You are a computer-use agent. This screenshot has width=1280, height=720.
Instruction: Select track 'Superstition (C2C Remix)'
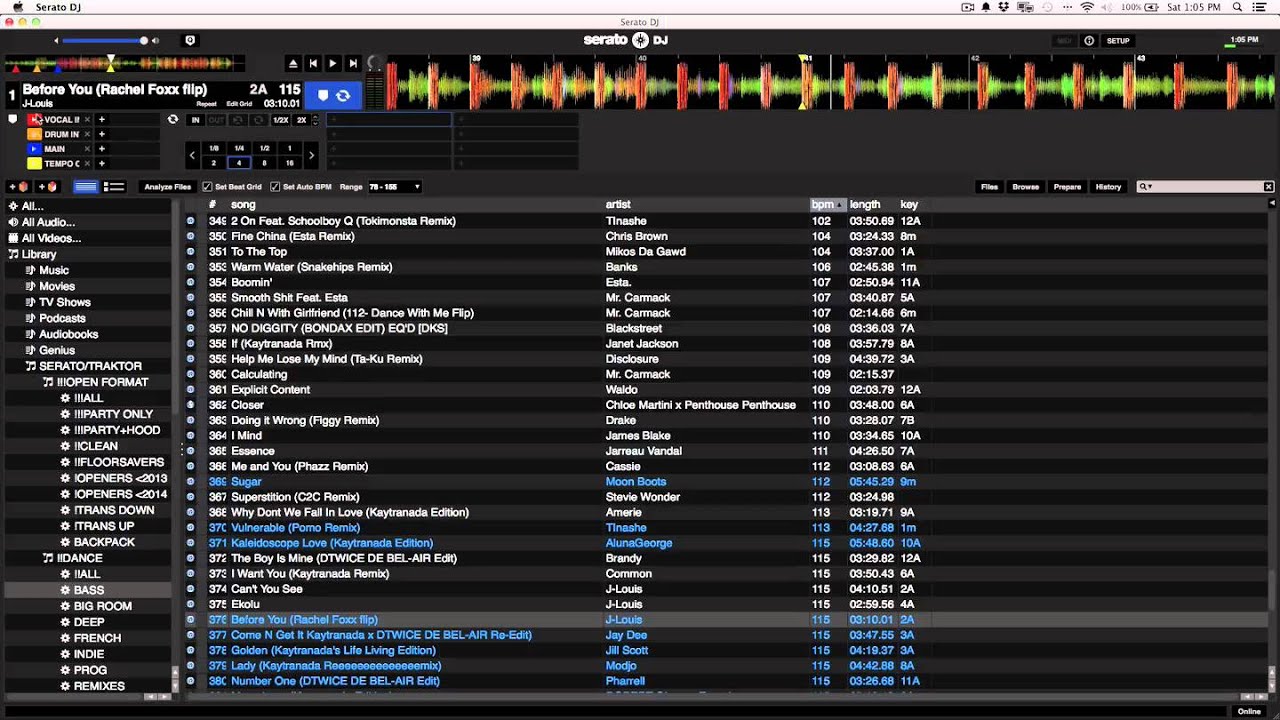[295, 497]
